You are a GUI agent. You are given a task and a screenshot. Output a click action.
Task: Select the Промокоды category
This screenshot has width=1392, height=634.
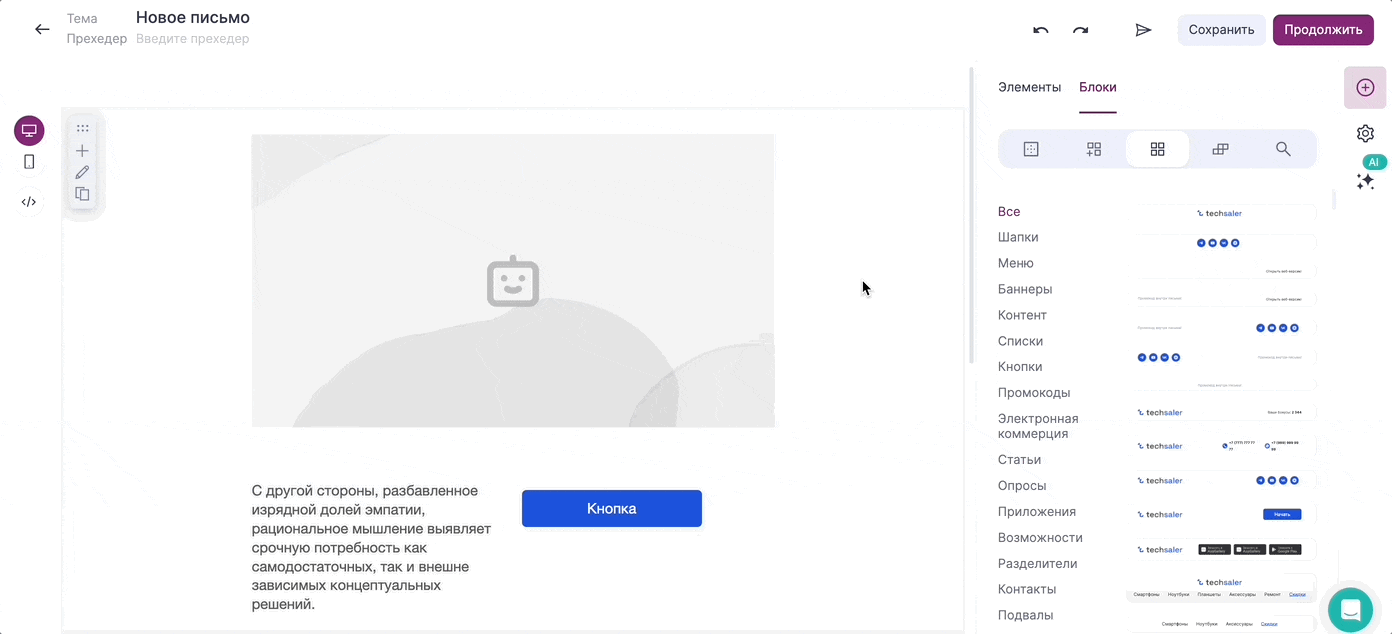(1034, 393)
